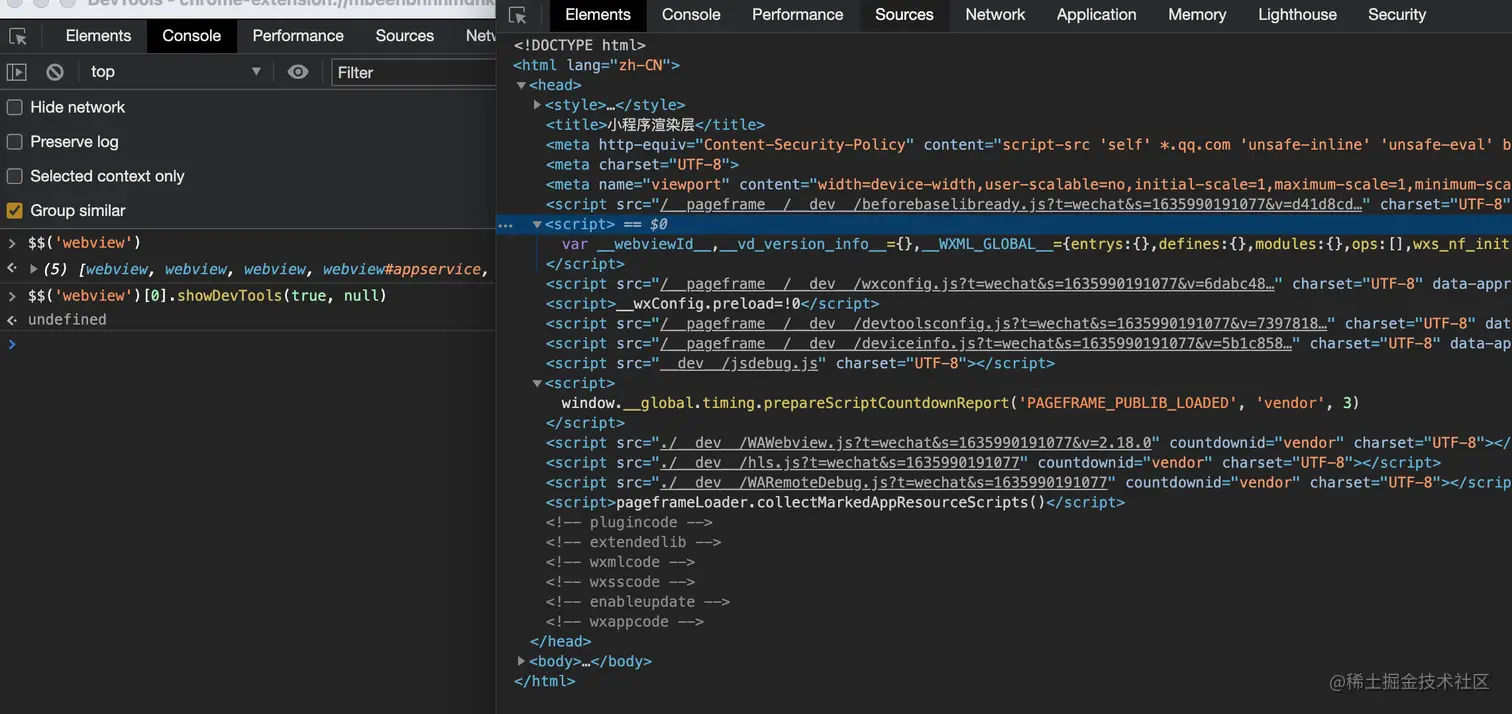Click the undefined console result
1512x714 pixels.
67,320
